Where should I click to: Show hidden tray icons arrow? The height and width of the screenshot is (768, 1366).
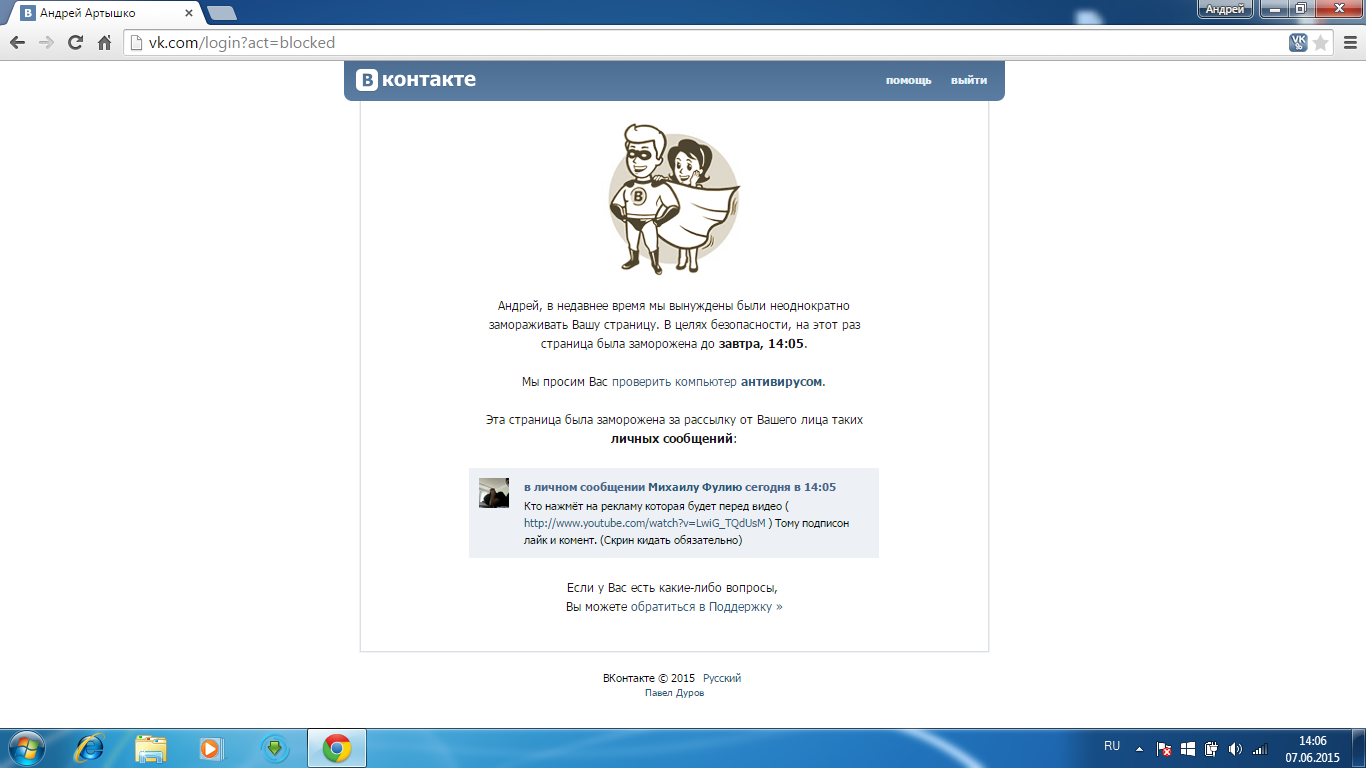tap(1139, 748)
